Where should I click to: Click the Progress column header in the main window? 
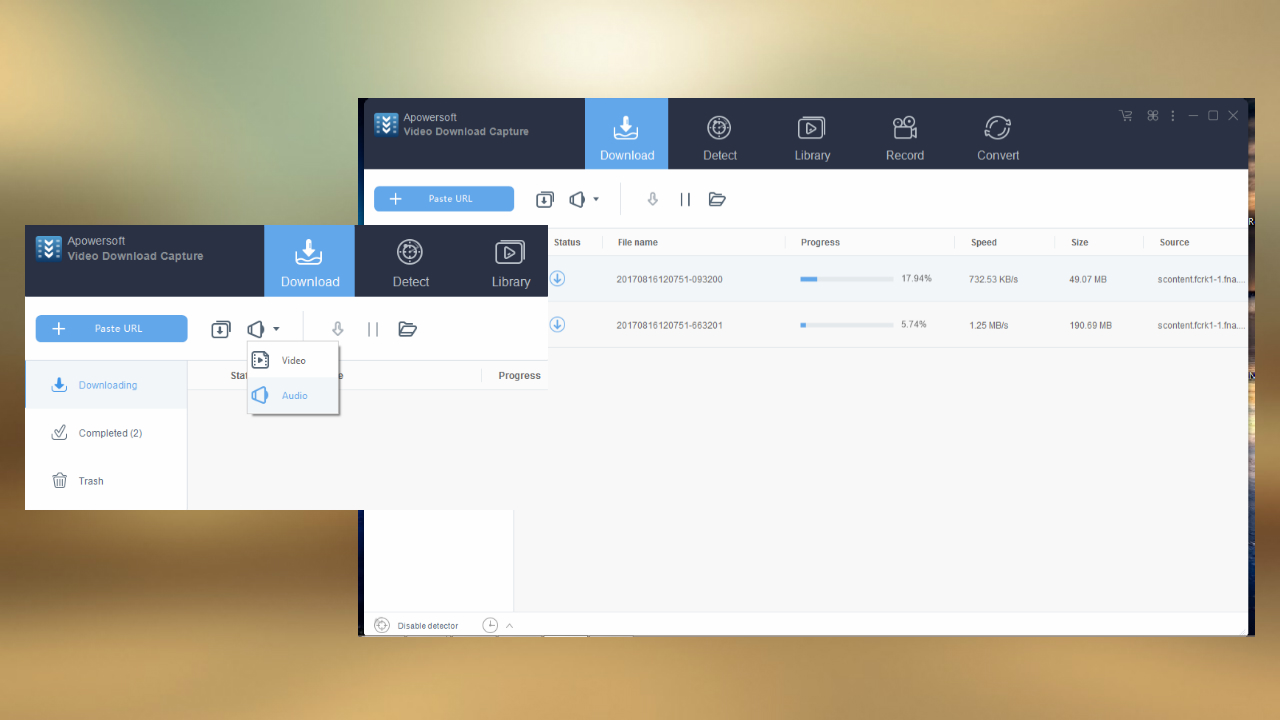pos(820,242)
